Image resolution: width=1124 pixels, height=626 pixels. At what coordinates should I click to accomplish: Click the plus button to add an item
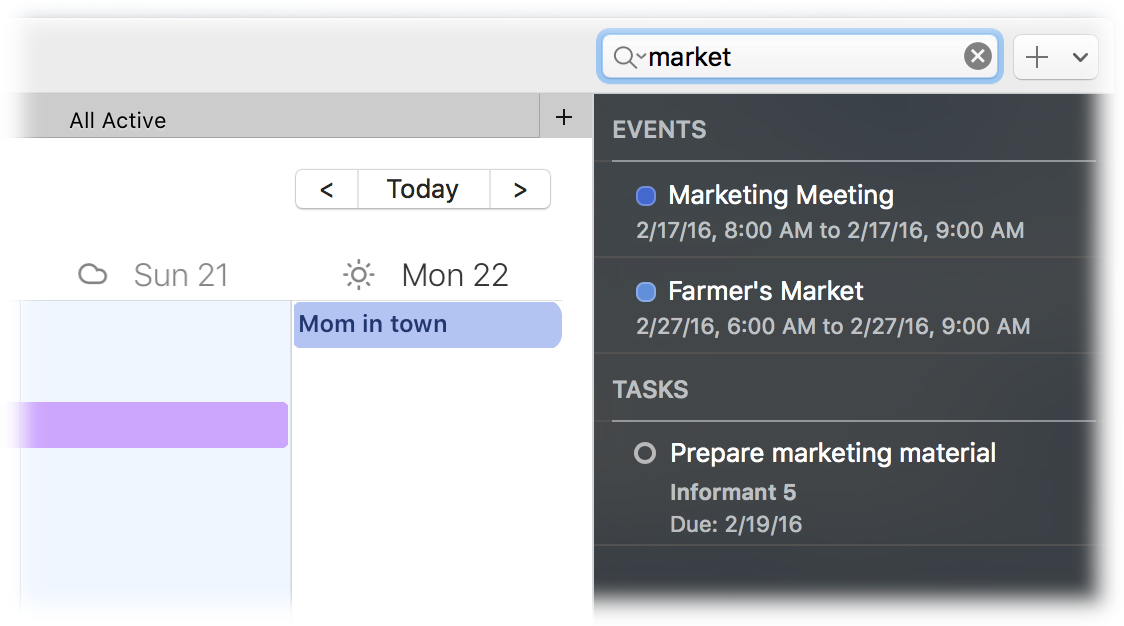point(1037,57)
